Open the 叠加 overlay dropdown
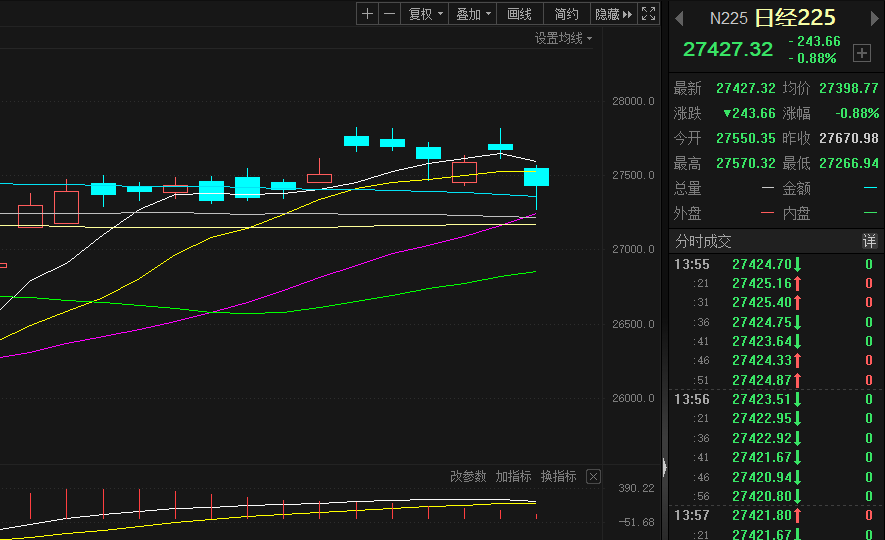 [473, 14]
